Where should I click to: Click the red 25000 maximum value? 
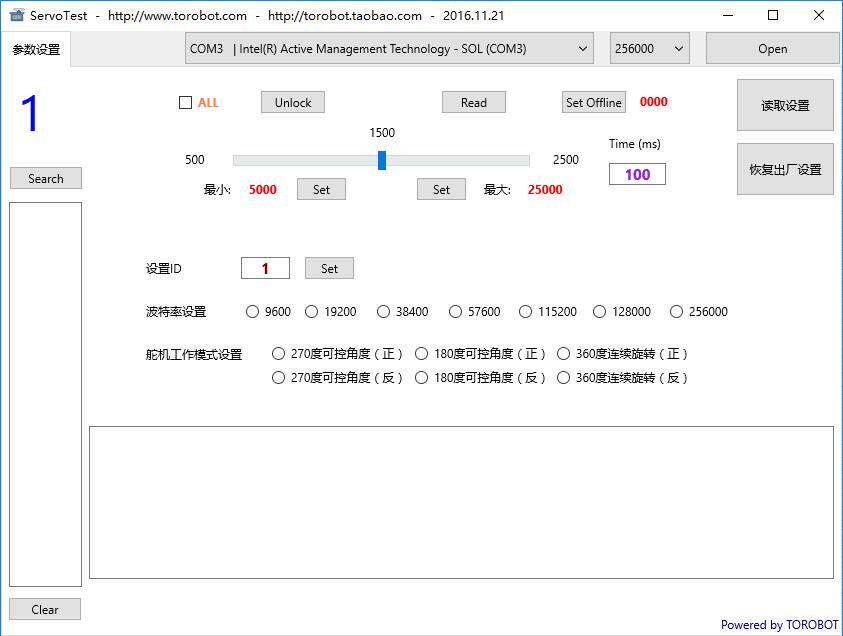click(545, 190)
